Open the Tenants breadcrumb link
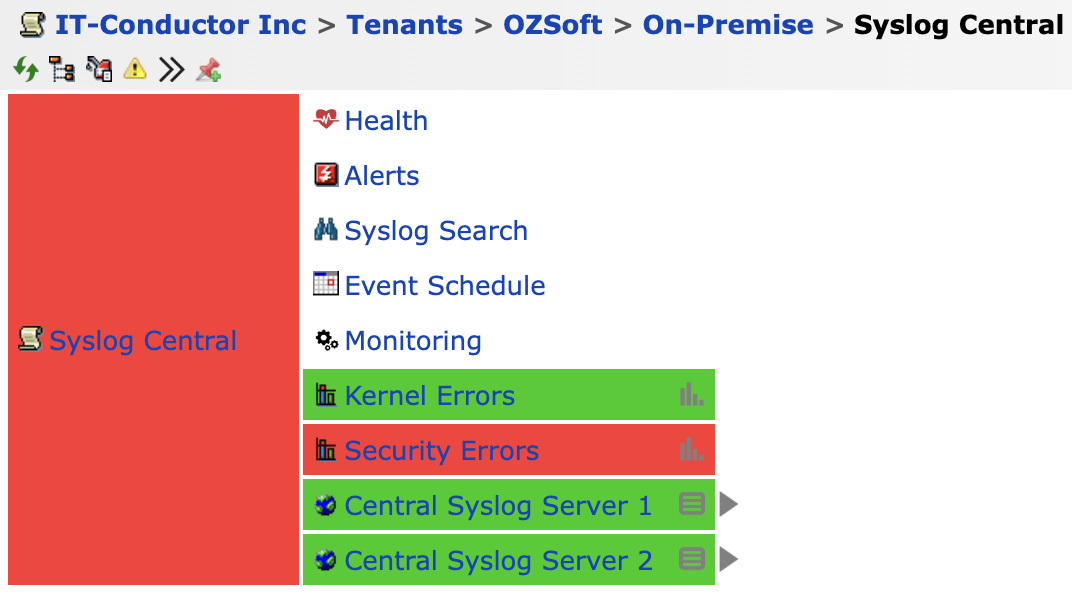The height and width of the screenshot is (596, 1072). point(404,24)
